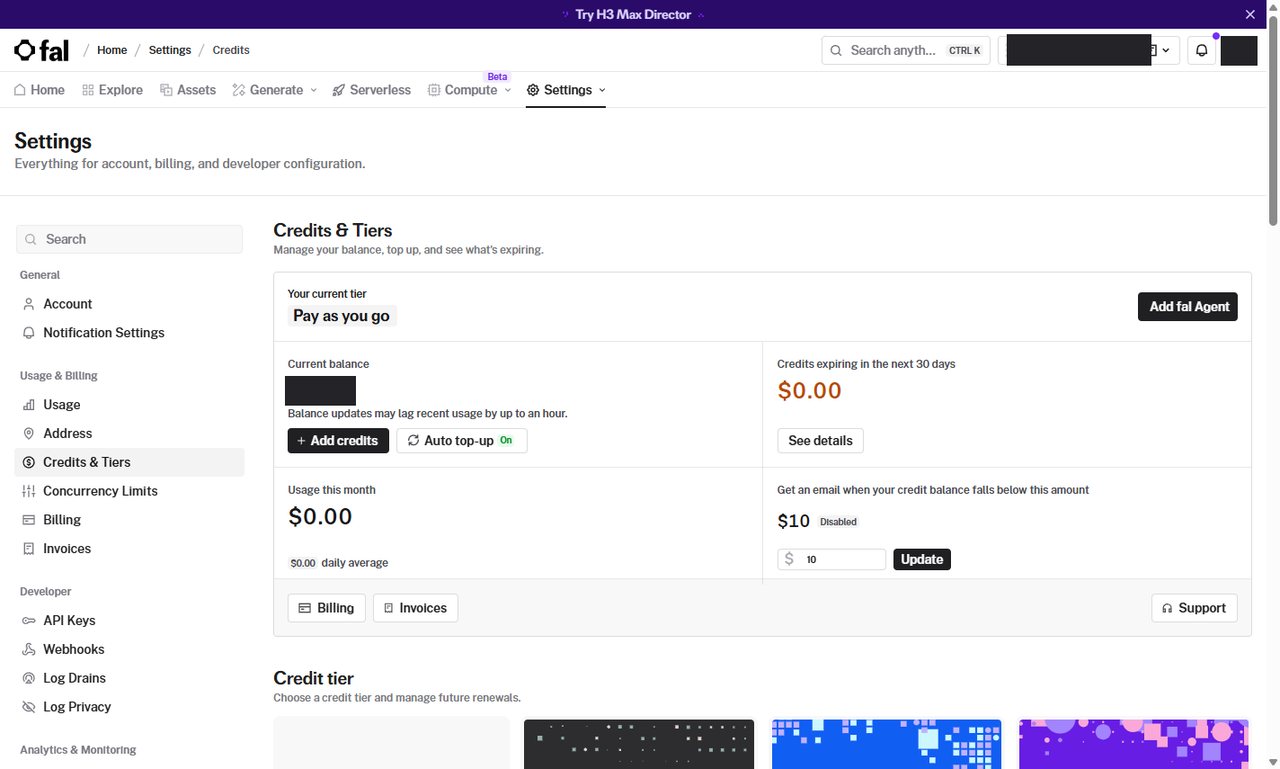Dismiss the Try H3 Max Director banner
Image resolution: width=1280 pixels, height=769 pixels.
point(1250,14)
